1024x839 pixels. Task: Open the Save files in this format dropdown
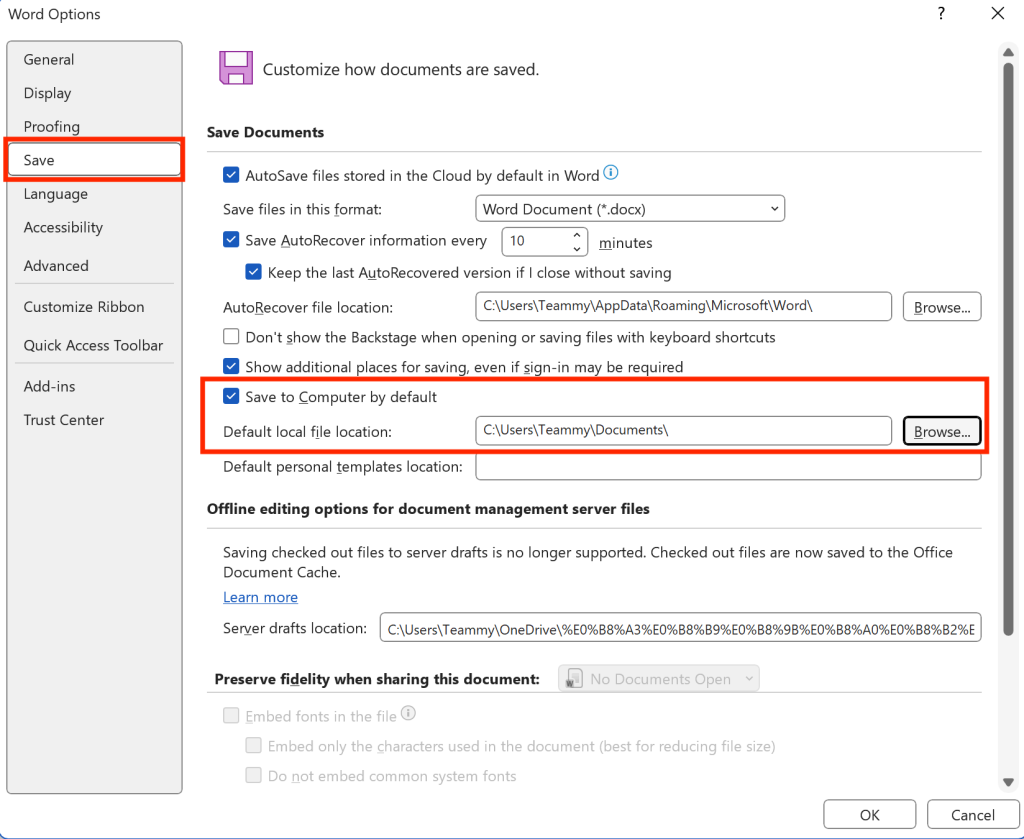point(630,209)
